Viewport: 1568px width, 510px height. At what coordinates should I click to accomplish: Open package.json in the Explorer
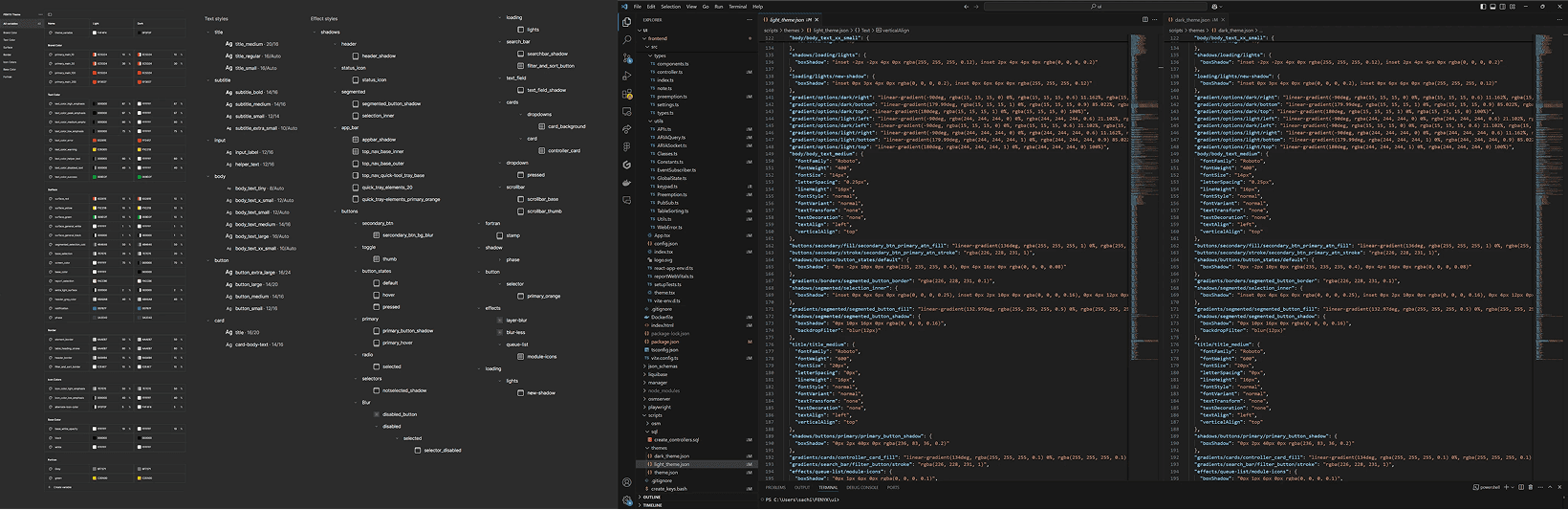click(664, 342)
